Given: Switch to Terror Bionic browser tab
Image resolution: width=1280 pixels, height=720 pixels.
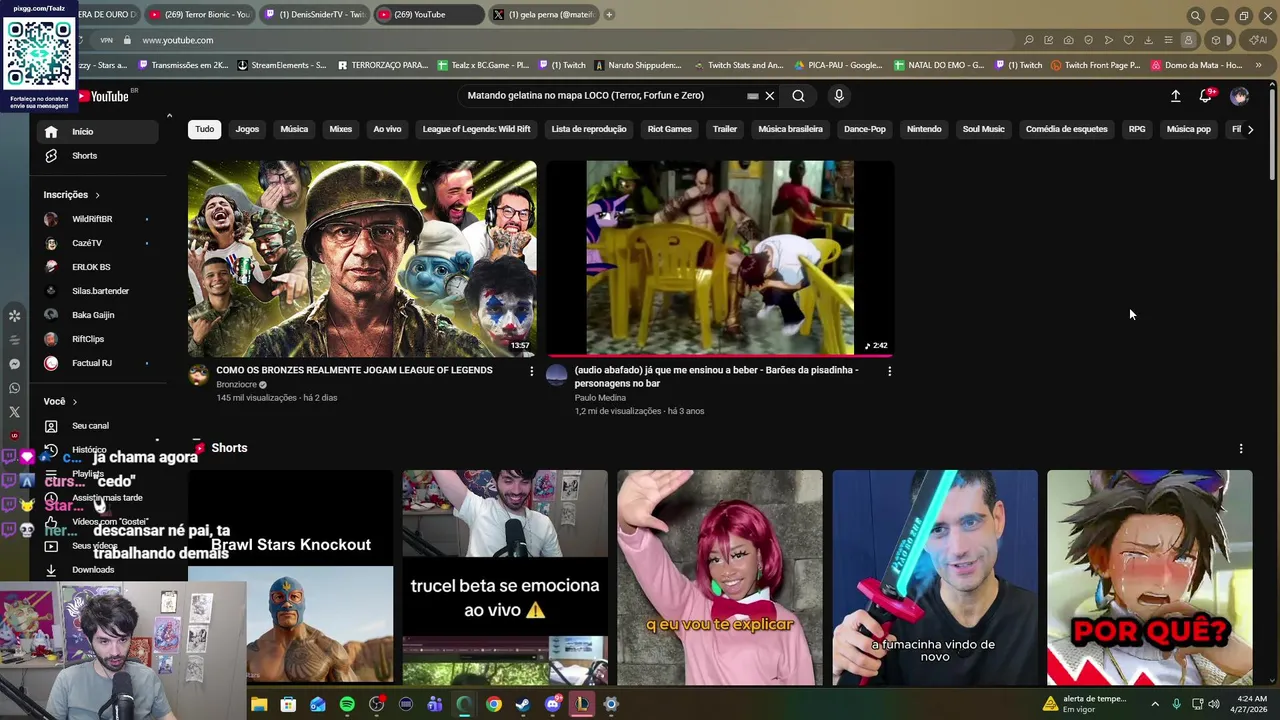Looking at the screenshot, I should (x=198, y=15).
